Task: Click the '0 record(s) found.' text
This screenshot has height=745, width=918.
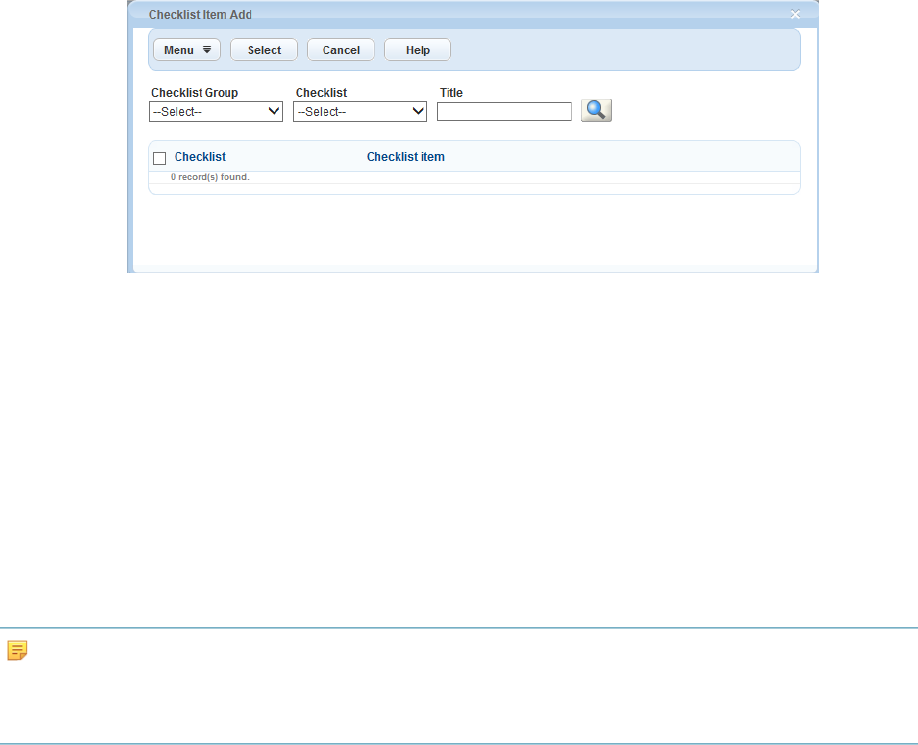Action: (x=210, y=177)
